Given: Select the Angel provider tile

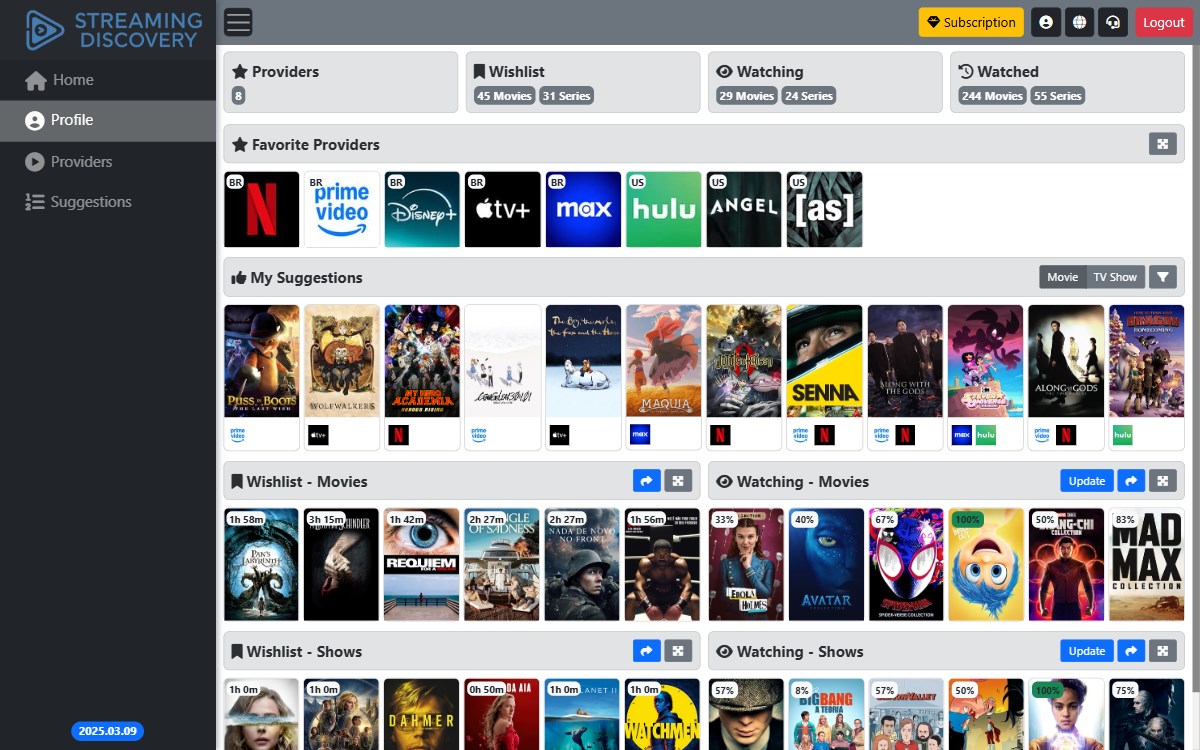Looking at the screenshot, I should pyautogui.click(x=744, y=209).
